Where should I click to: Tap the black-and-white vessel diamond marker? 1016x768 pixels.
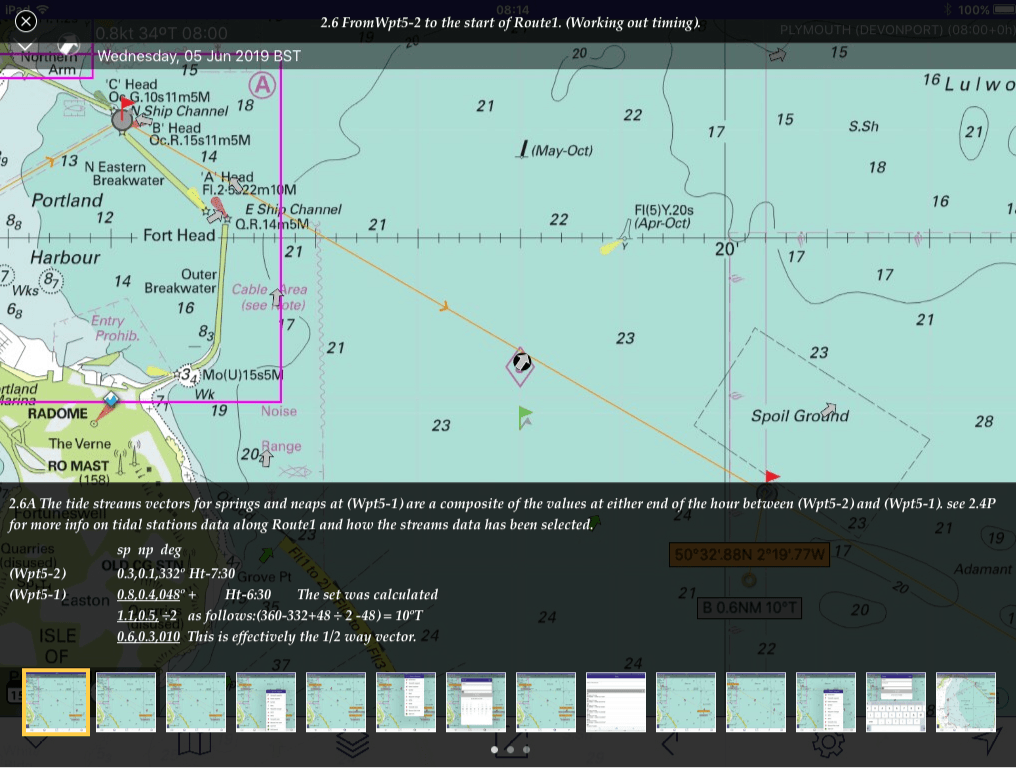(519, 365)
